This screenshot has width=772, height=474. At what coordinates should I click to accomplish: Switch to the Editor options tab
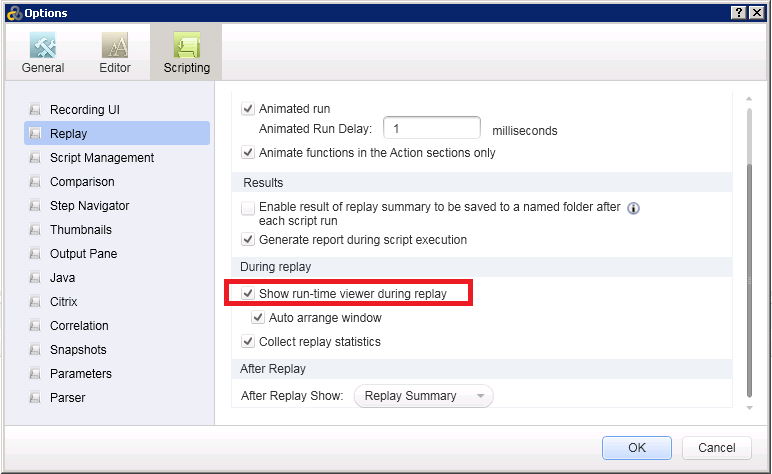115,53
